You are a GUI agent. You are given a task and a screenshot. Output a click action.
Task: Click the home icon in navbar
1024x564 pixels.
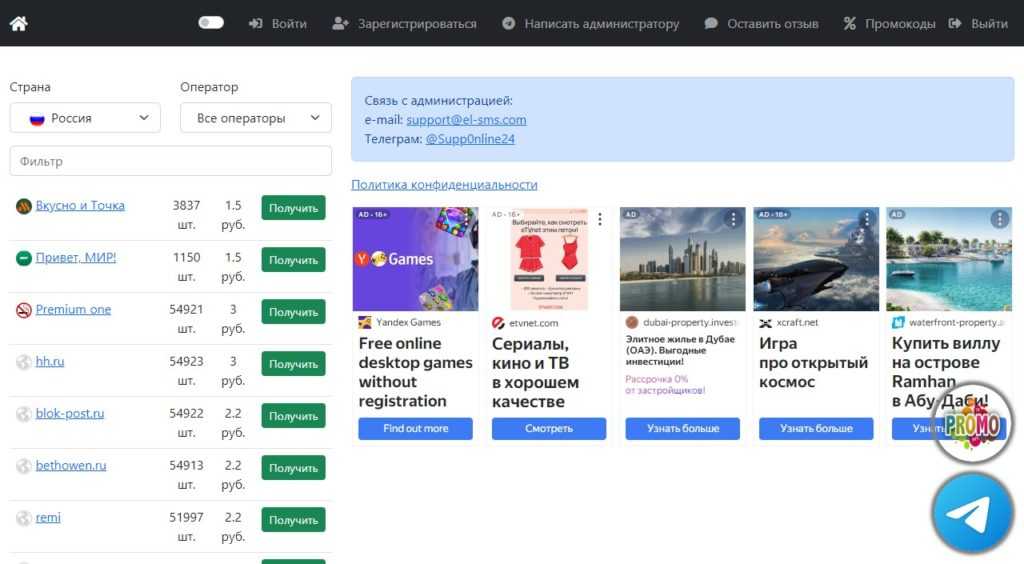pos(18,23)
